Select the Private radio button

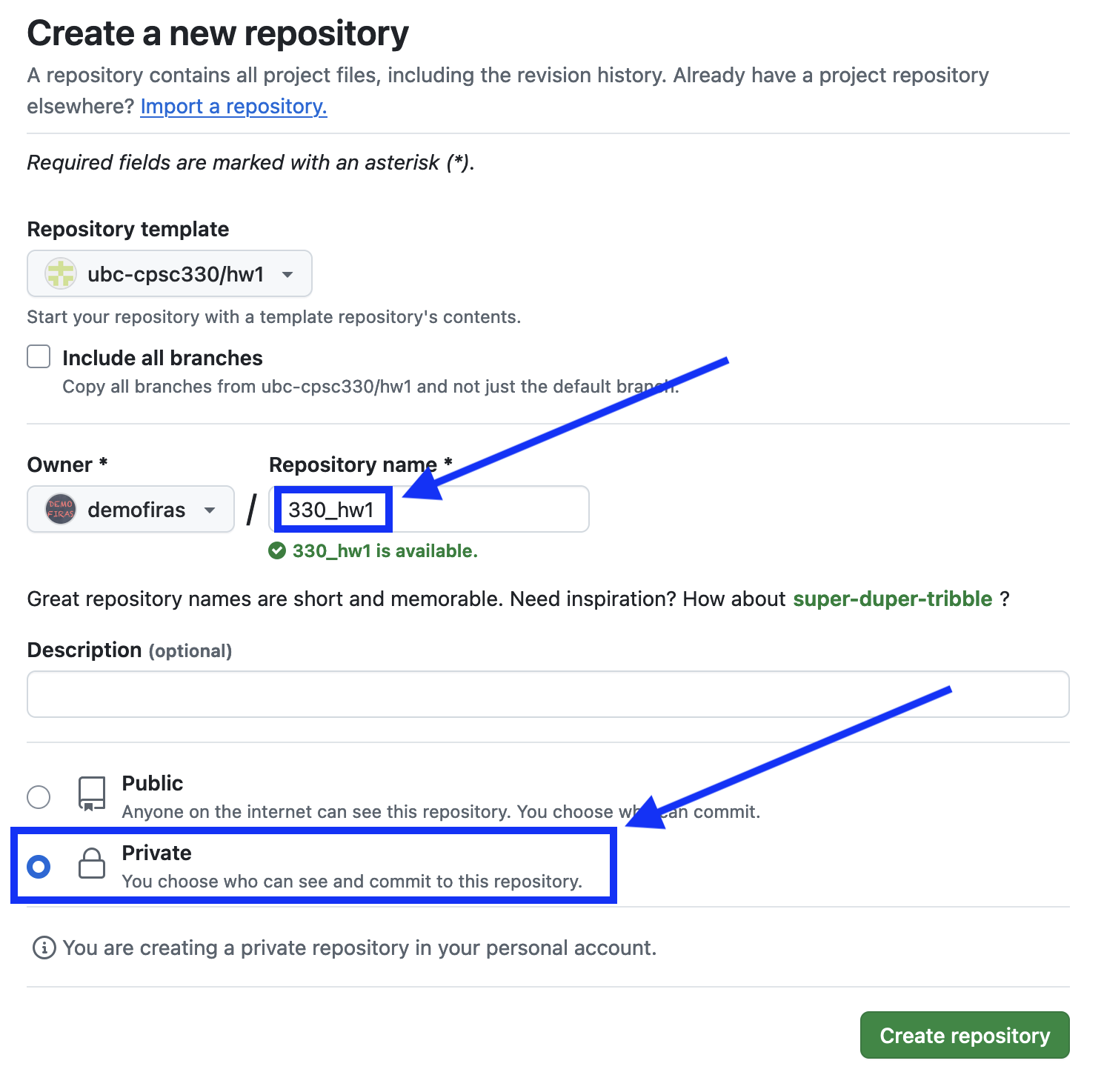(39, 867)
